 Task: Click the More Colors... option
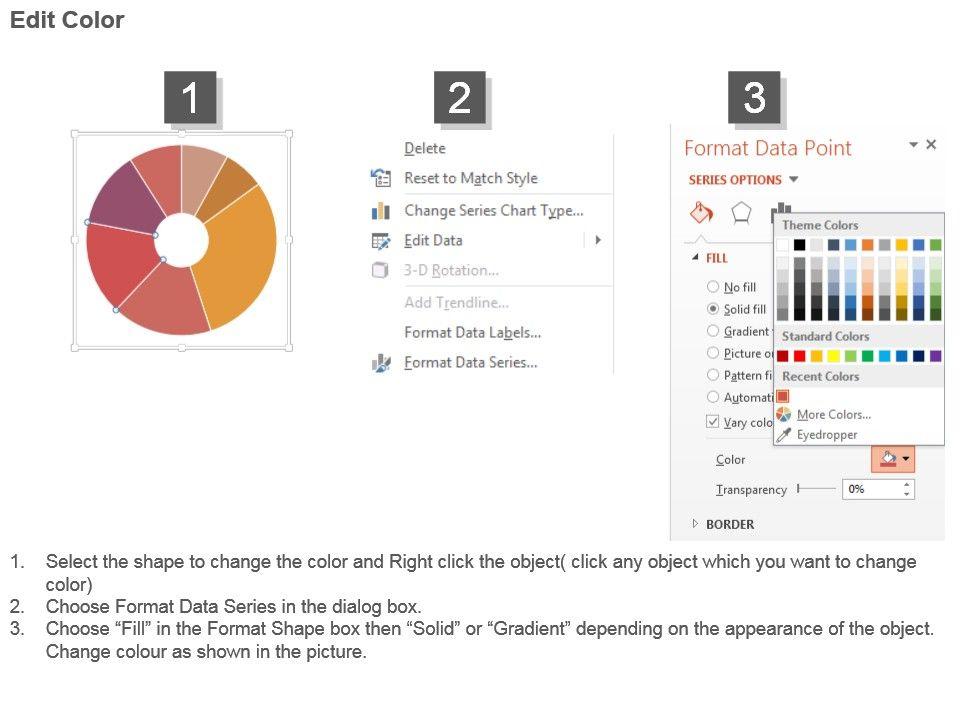tap(833, 414)
